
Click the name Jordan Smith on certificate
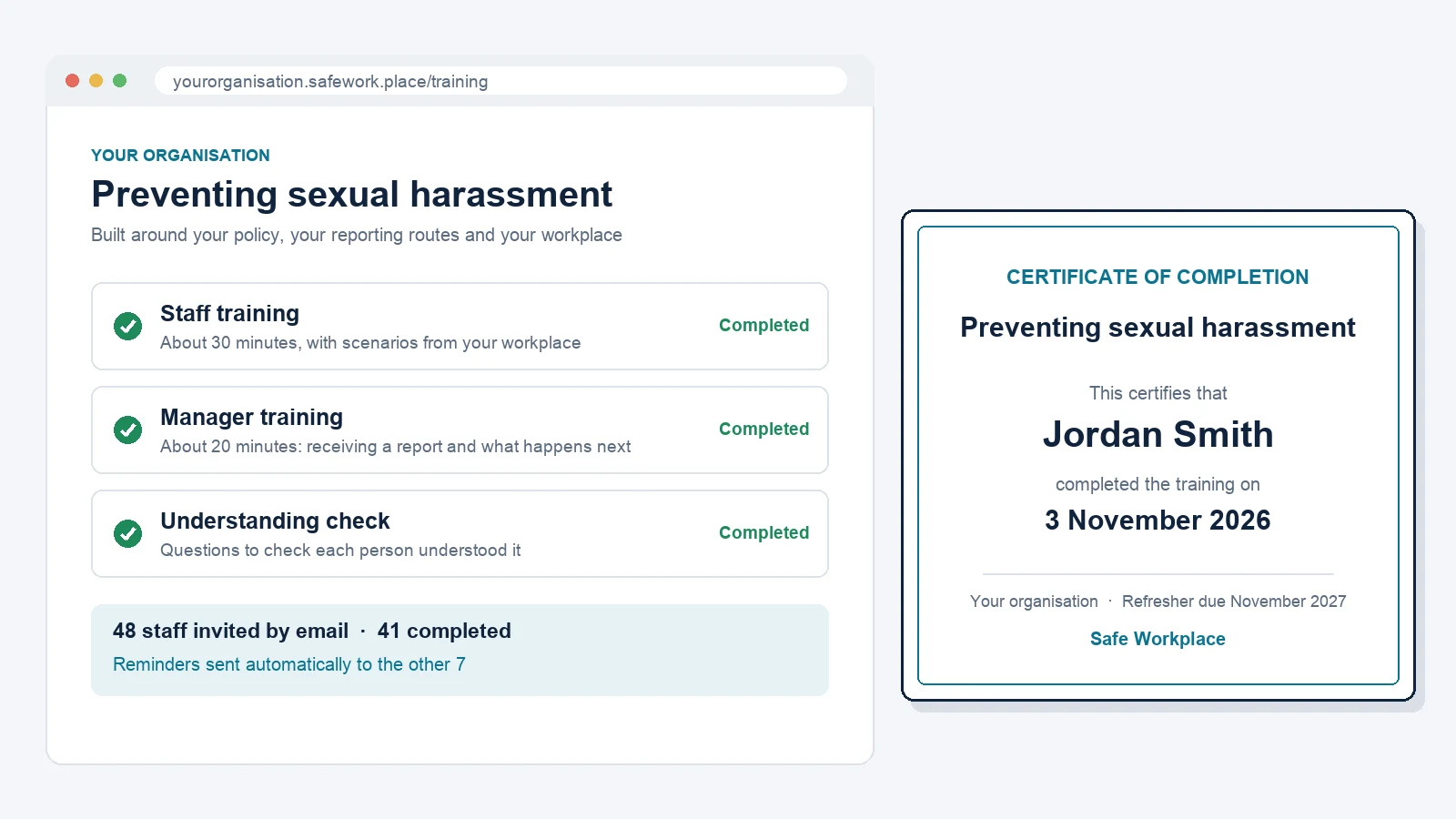point(1158,434)
